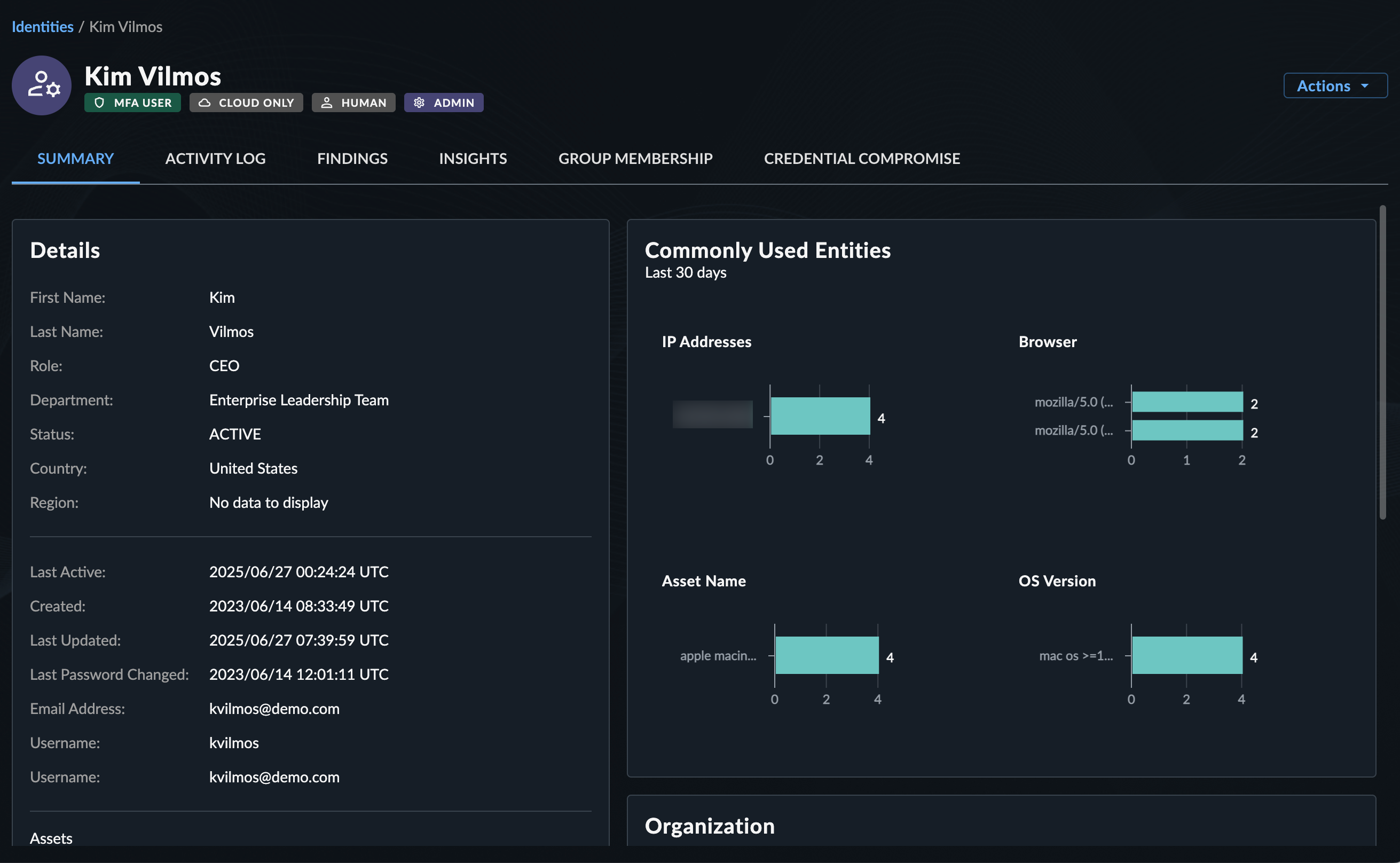
Task: View the Group Membership tab
Action: point(635,159)
